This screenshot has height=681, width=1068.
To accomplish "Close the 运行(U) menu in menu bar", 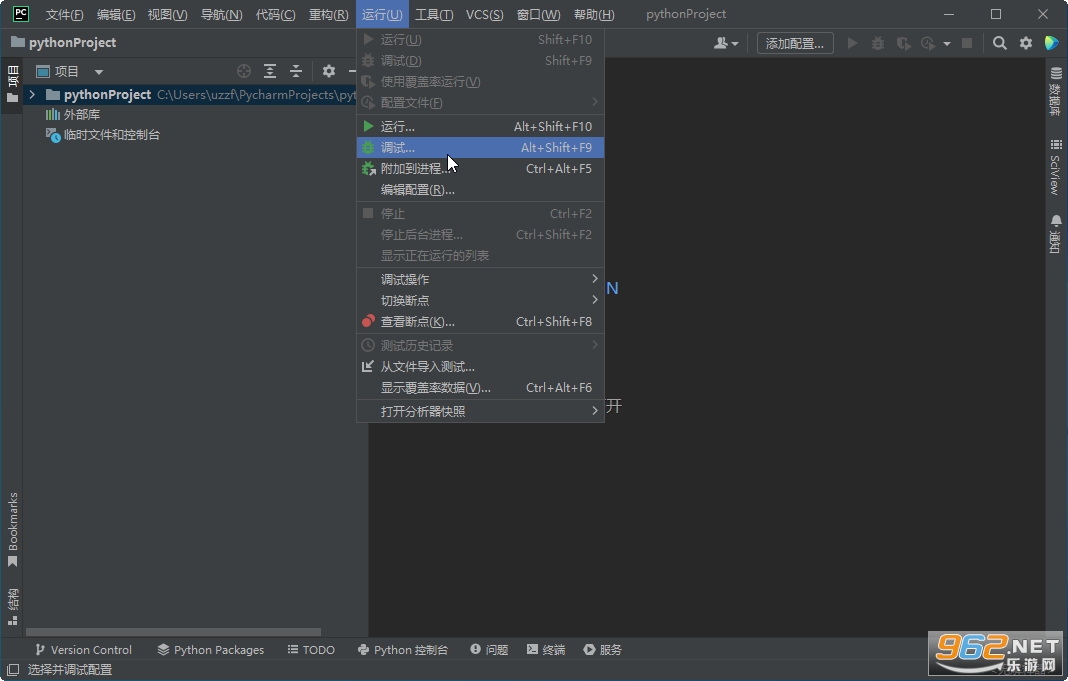I will coord(382,14).
